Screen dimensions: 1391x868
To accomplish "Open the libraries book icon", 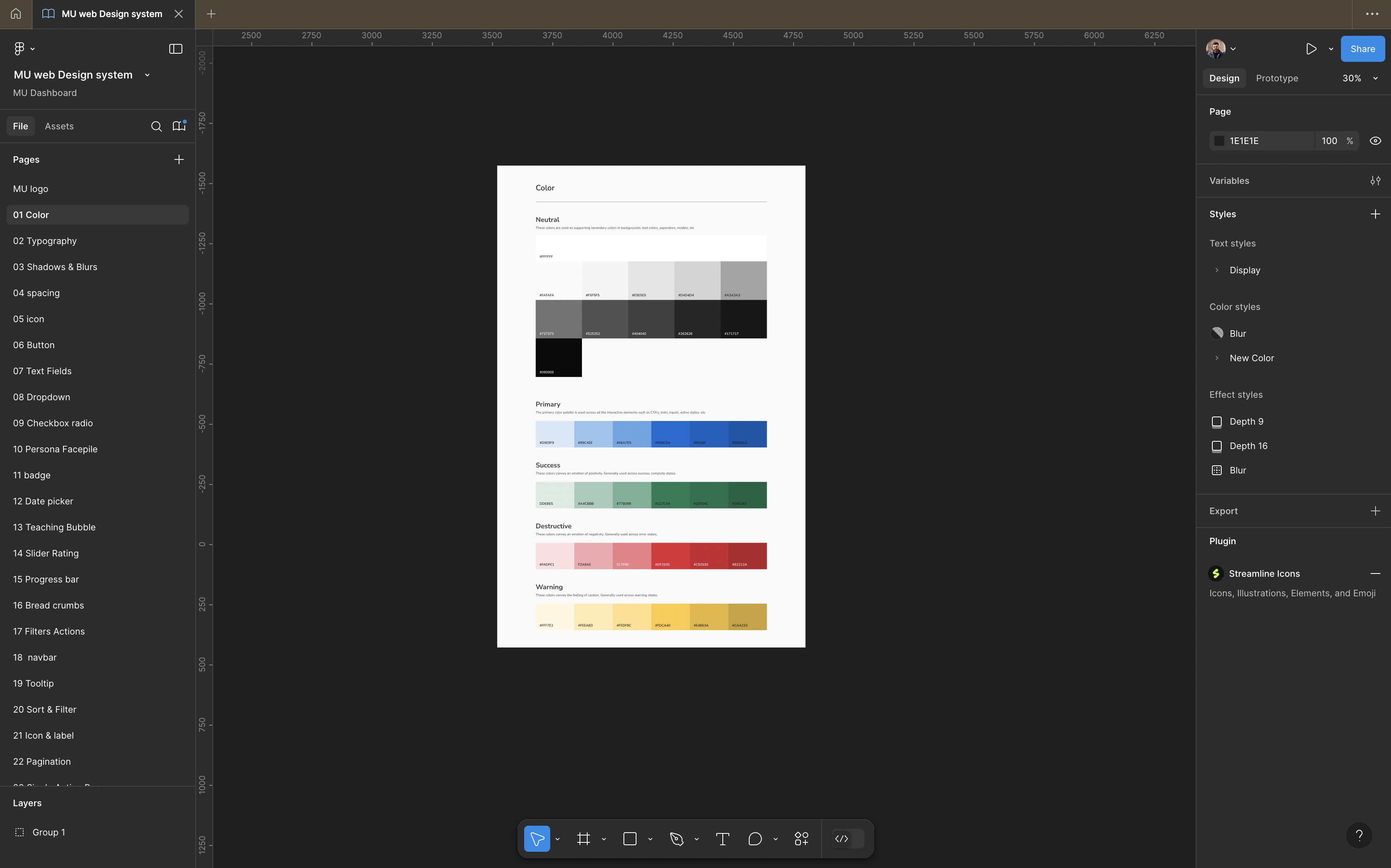I will (x=179, y=126).
